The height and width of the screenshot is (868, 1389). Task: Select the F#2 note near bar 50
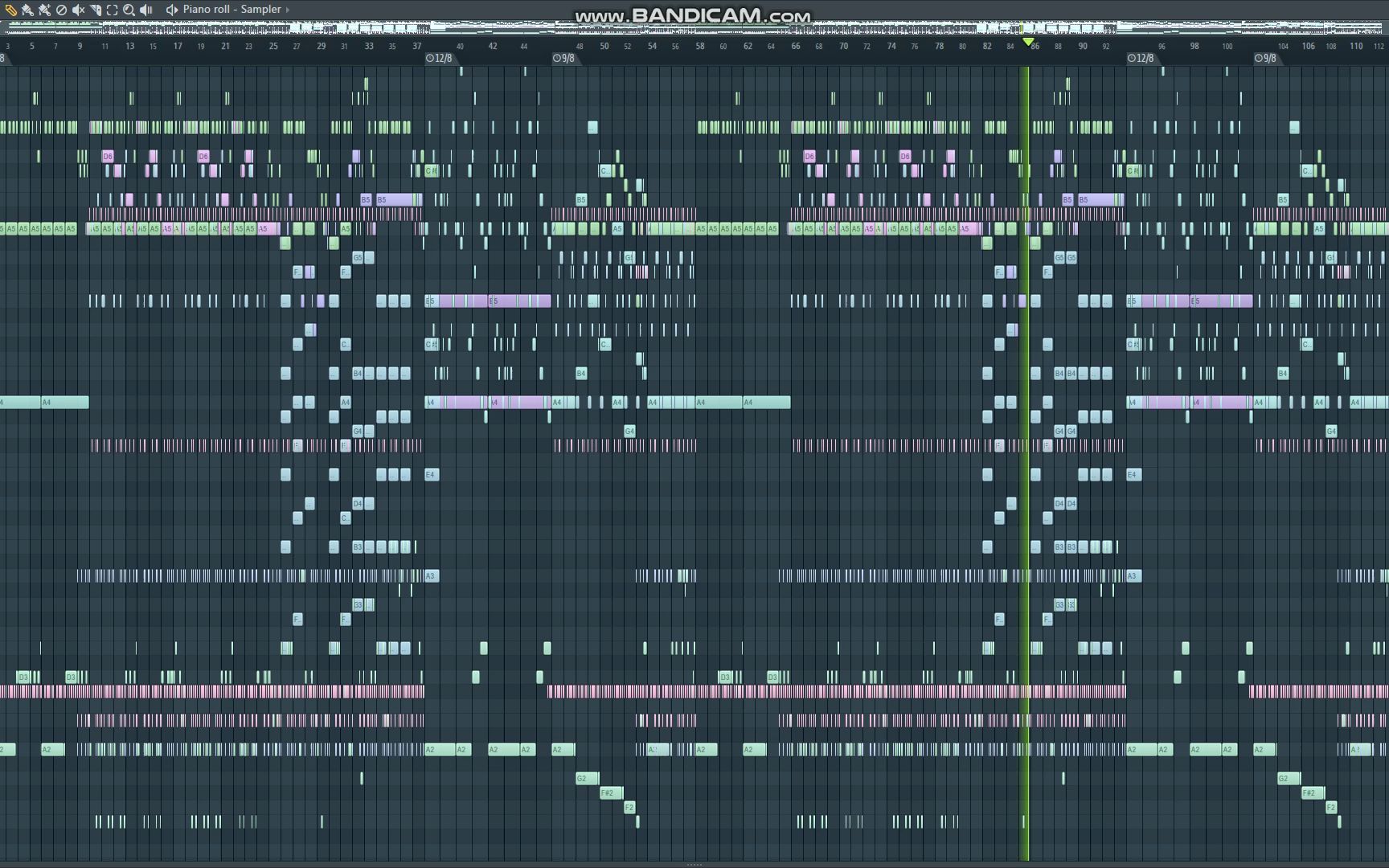(611, 792)
